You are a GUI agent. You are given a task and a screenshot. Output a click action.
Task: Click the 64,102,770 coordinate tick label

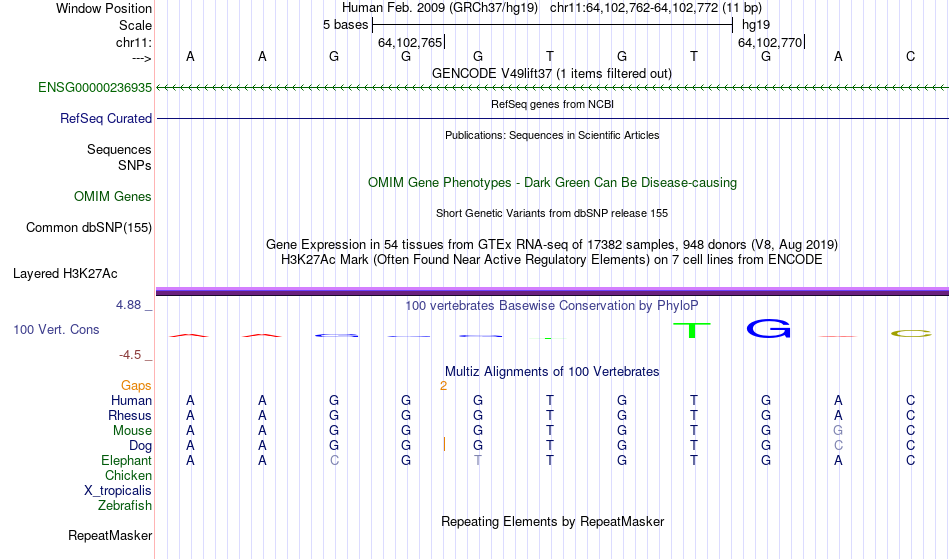tap(770, 42)
